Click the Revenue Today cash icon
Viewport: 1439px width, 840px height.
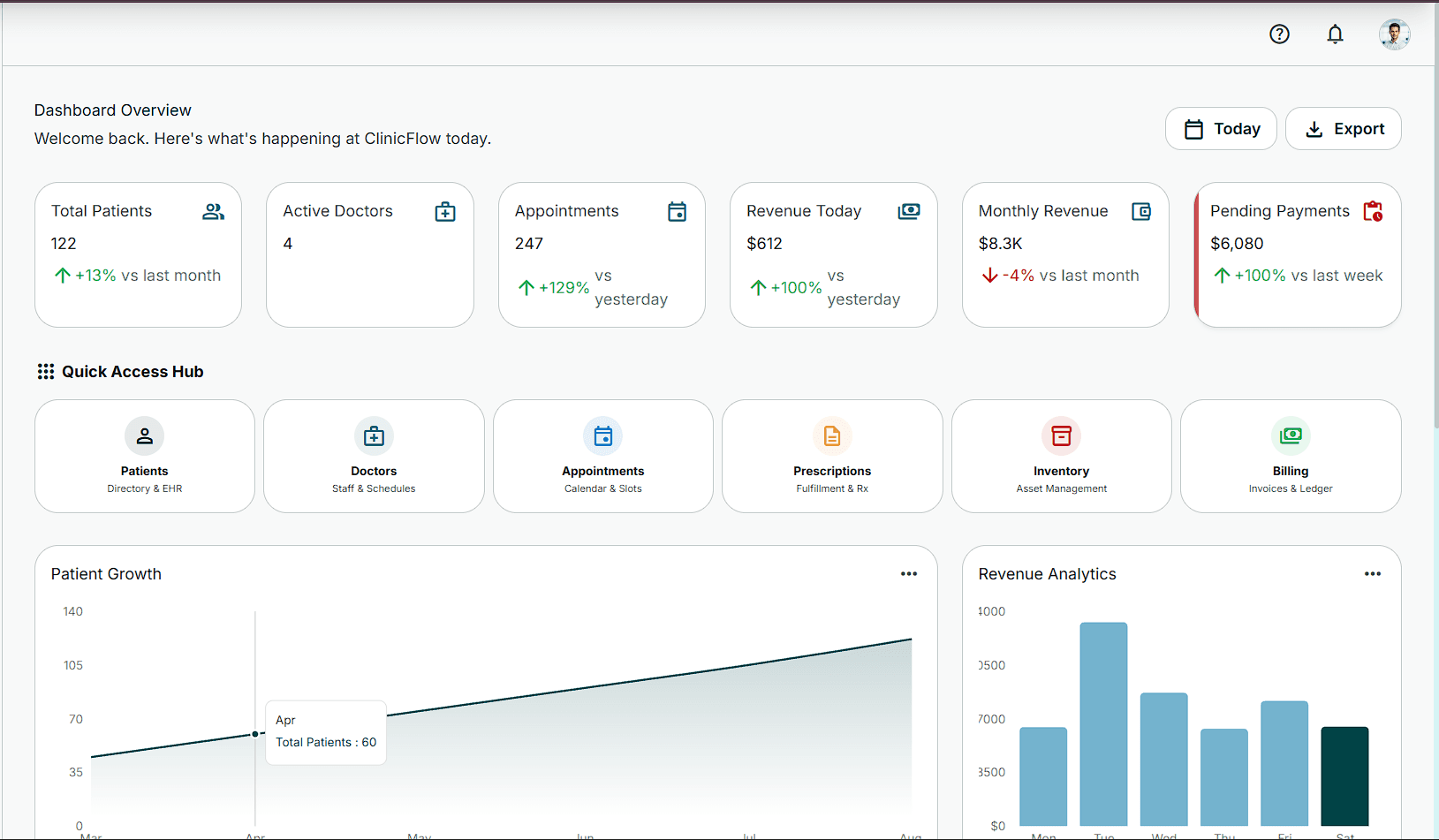[909, 212]
